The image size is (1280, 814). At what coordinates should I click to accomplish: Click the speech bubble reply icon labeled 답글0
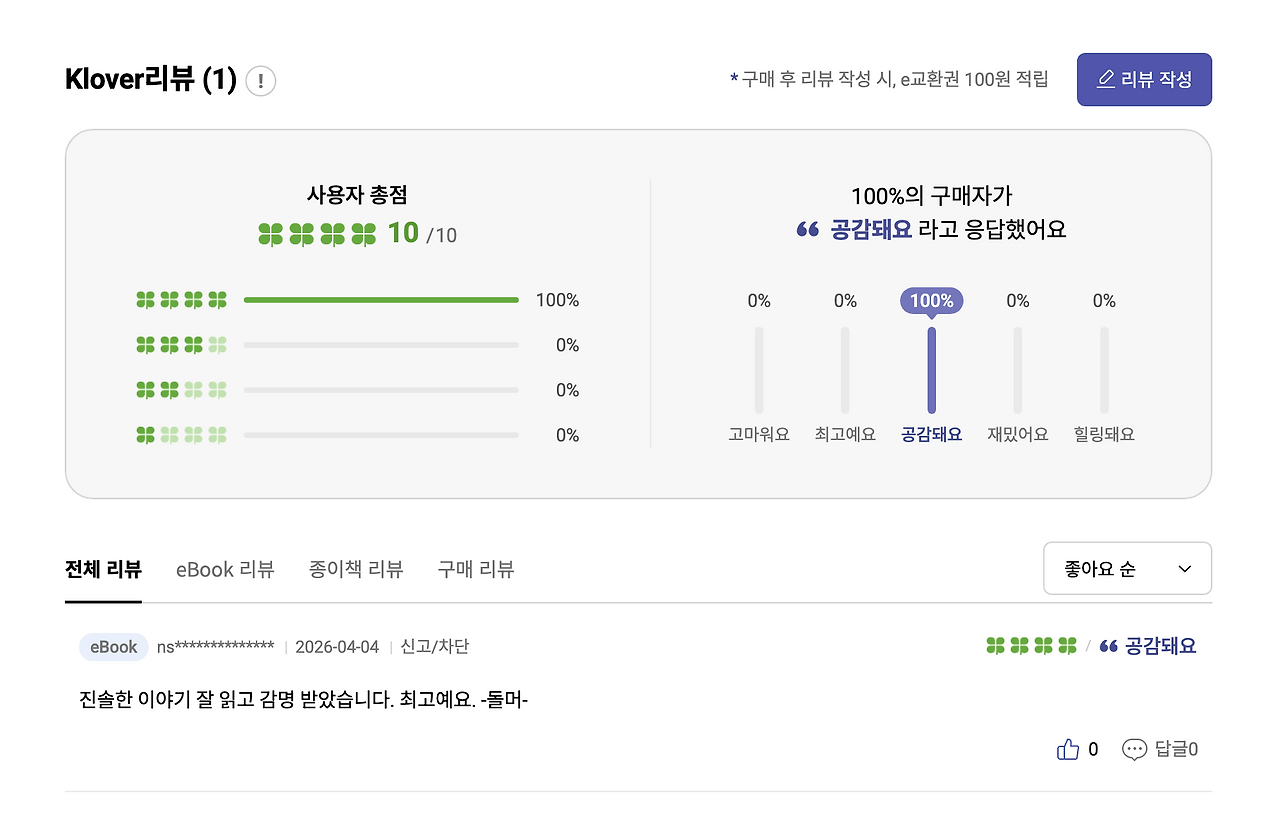[x=1134, y=748]
